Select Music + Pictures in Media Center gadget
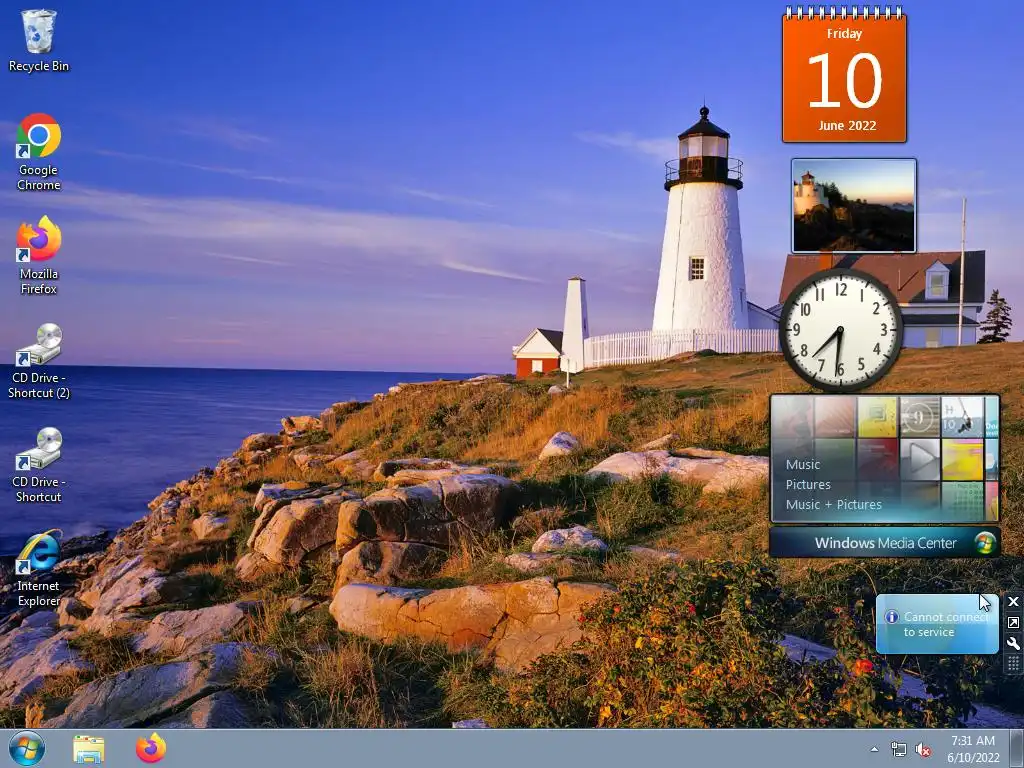This screenshot has width=1024, height=768. tap(833, 505)
